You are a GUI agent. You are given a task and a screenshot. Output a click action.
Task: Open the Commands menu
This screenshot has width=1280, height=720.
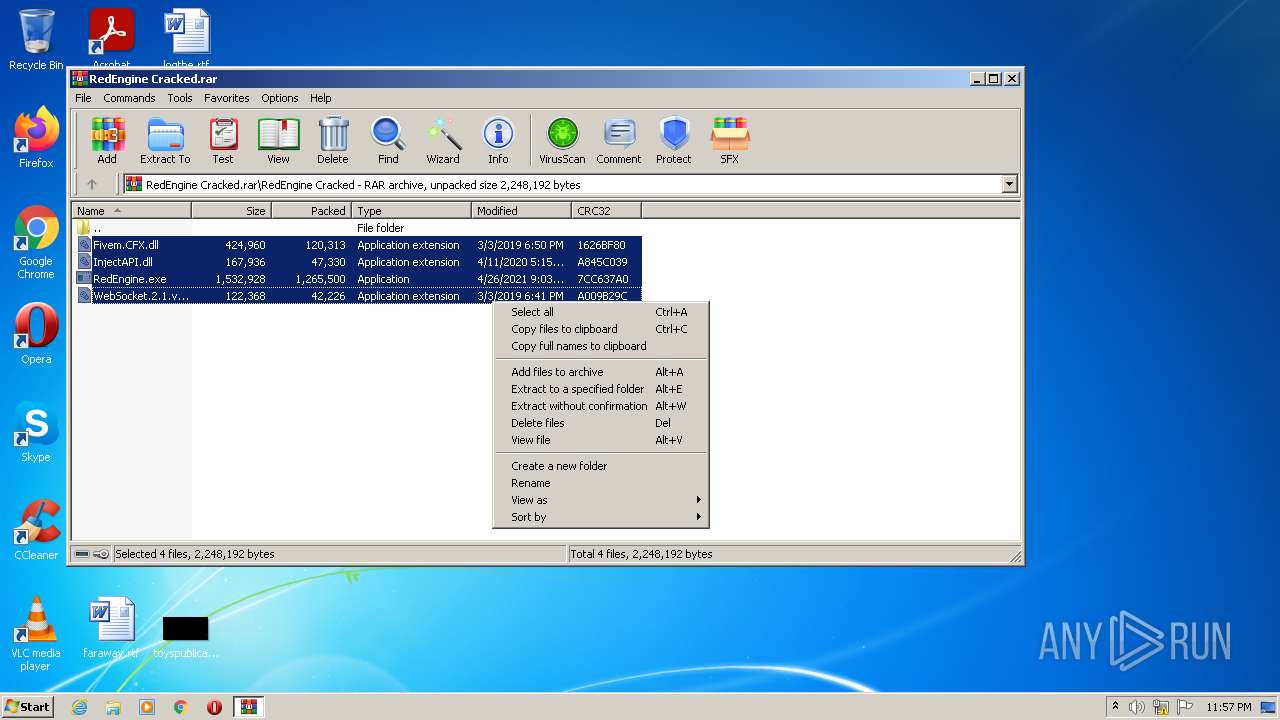pyautogui.click(x=129, y=98)
